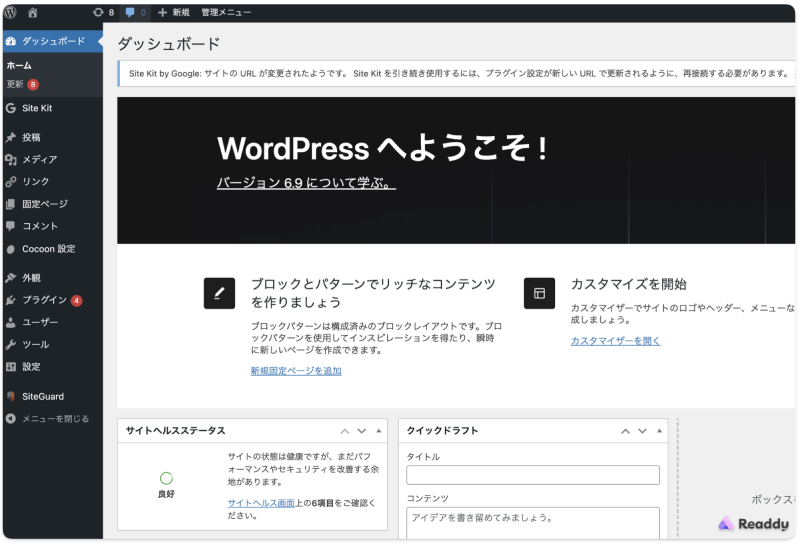Click the リンク chain icon
This screenshot has height=545, width=800.
[x=11, y=182]
